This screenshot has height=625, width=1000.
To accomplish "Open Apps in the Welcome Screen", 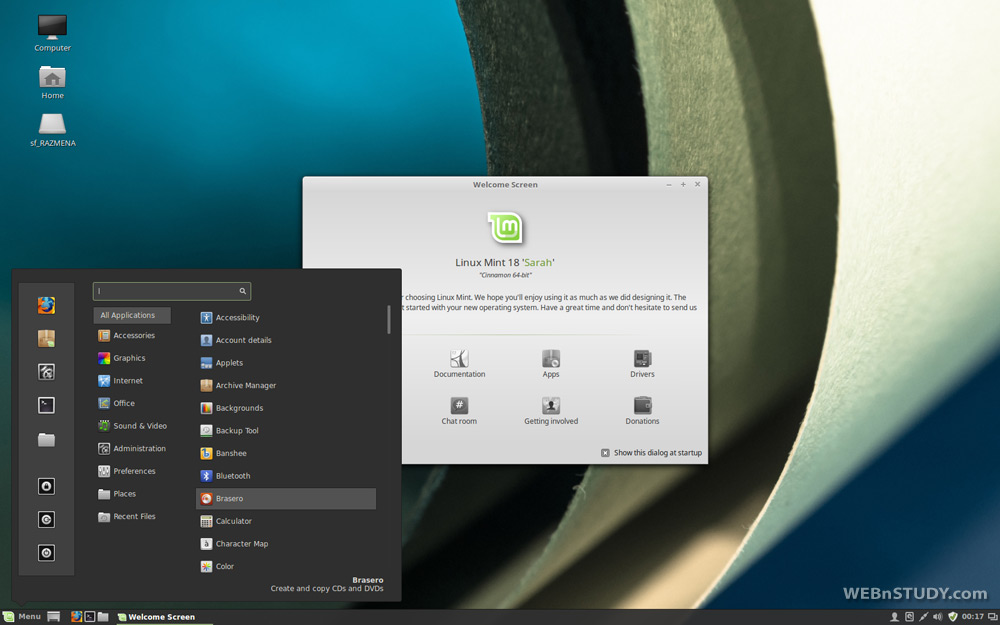I will click(551, 364).
